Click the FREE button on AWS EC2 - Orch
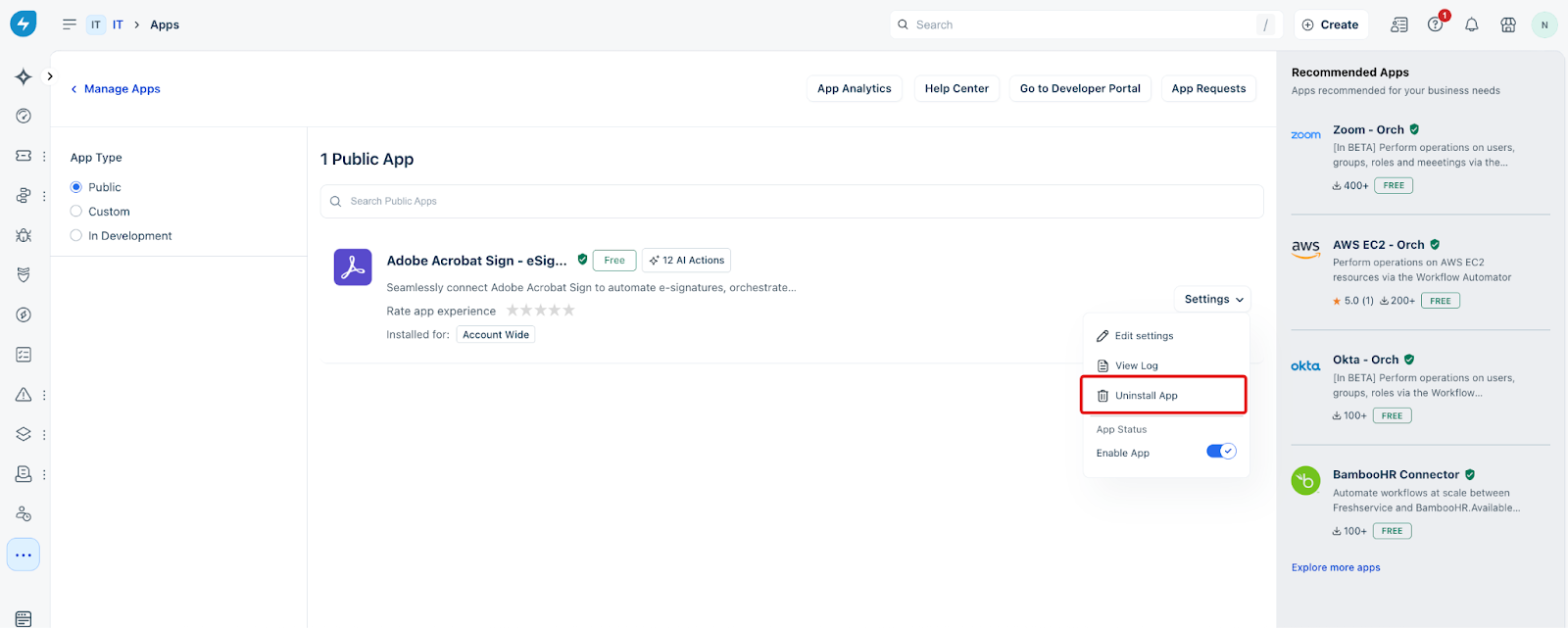The width and height of the screenshot is (1568, 628). [x=1441, y=301]
